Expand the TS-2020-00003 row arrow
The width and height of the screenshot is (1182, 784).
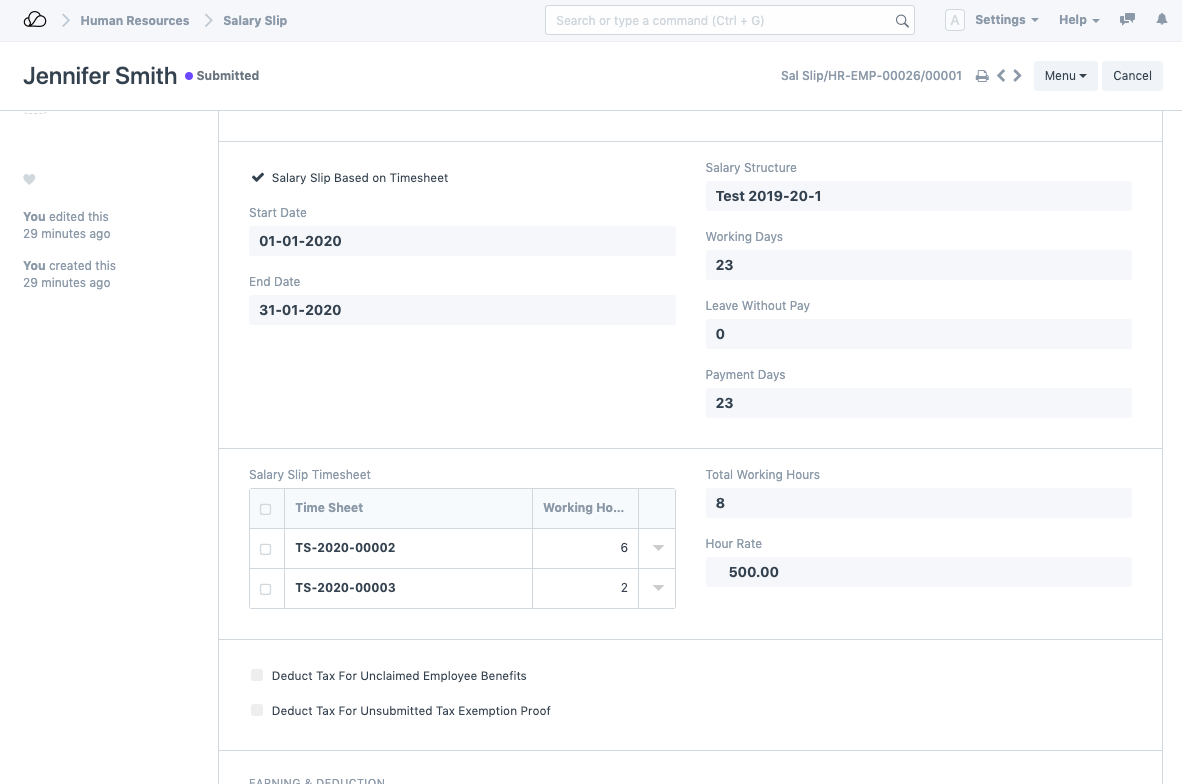click(657, 588)
